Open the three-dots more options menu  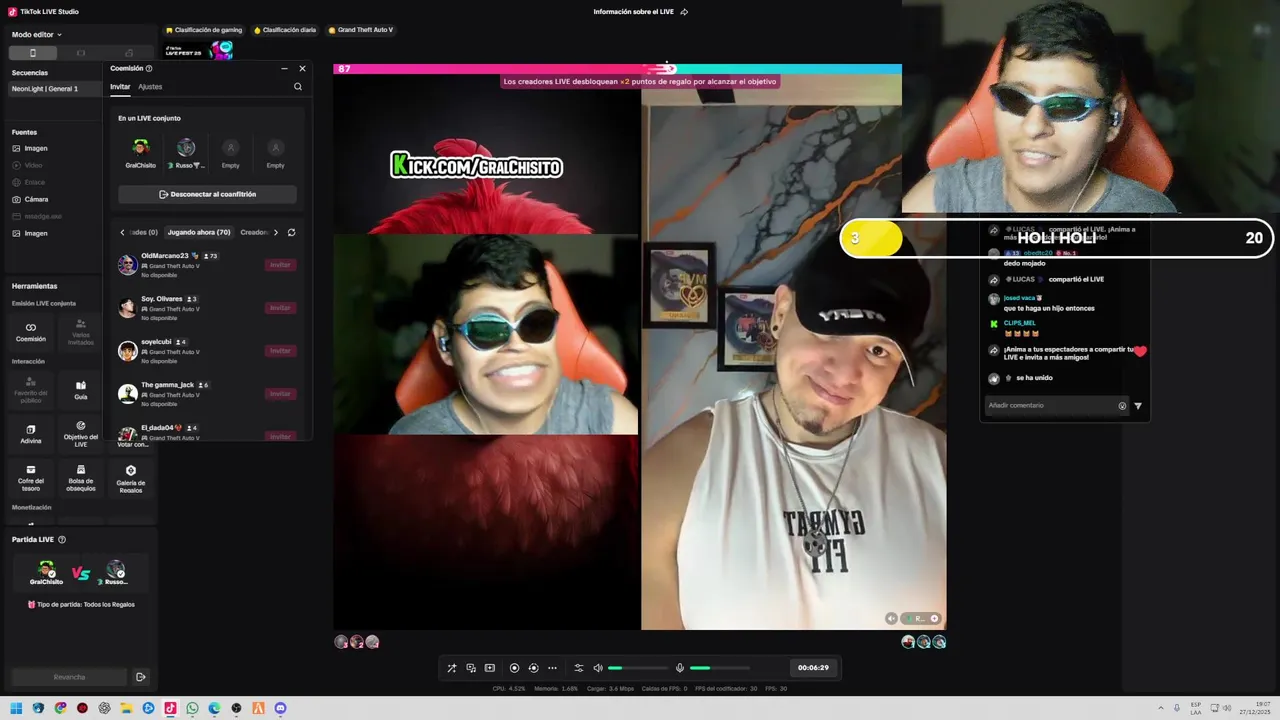pos(552,668)
